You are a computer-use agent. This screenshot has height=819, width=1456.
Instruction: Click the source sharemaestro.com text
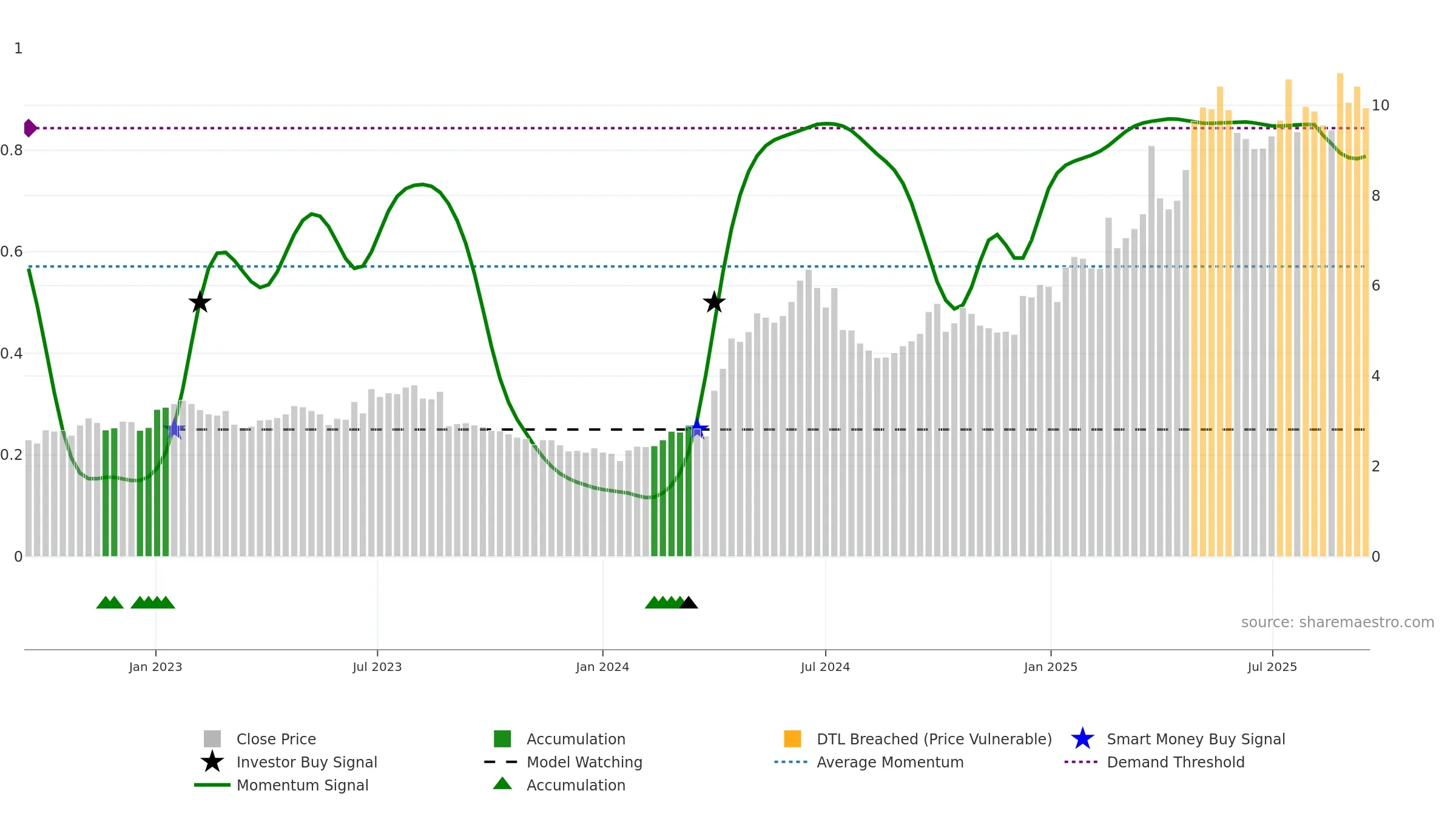click(1337, 622)
